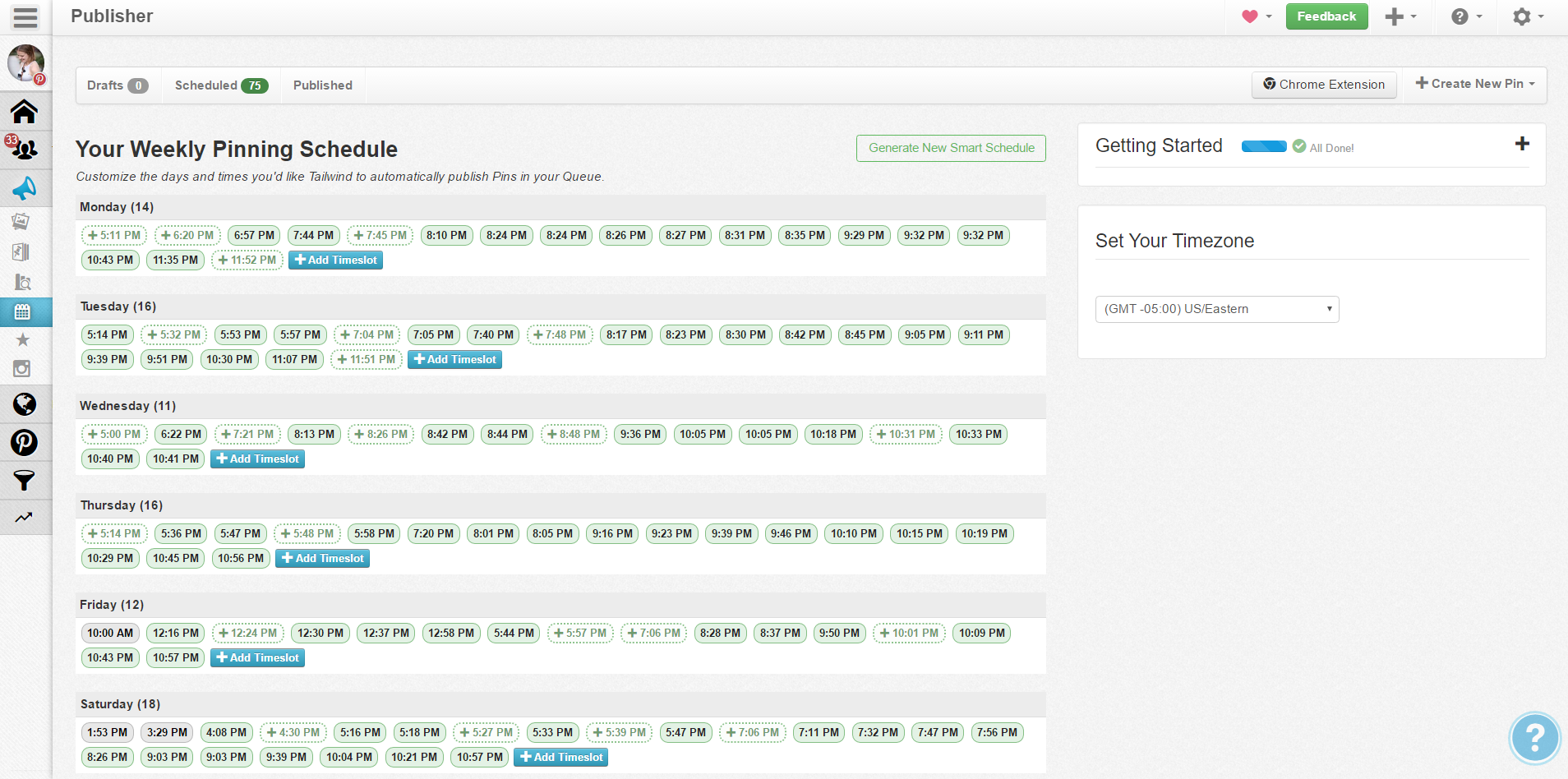Add Timeslot for Wednesday
The height and width of the screenshot is (779, 1568).
click(257, 459)
